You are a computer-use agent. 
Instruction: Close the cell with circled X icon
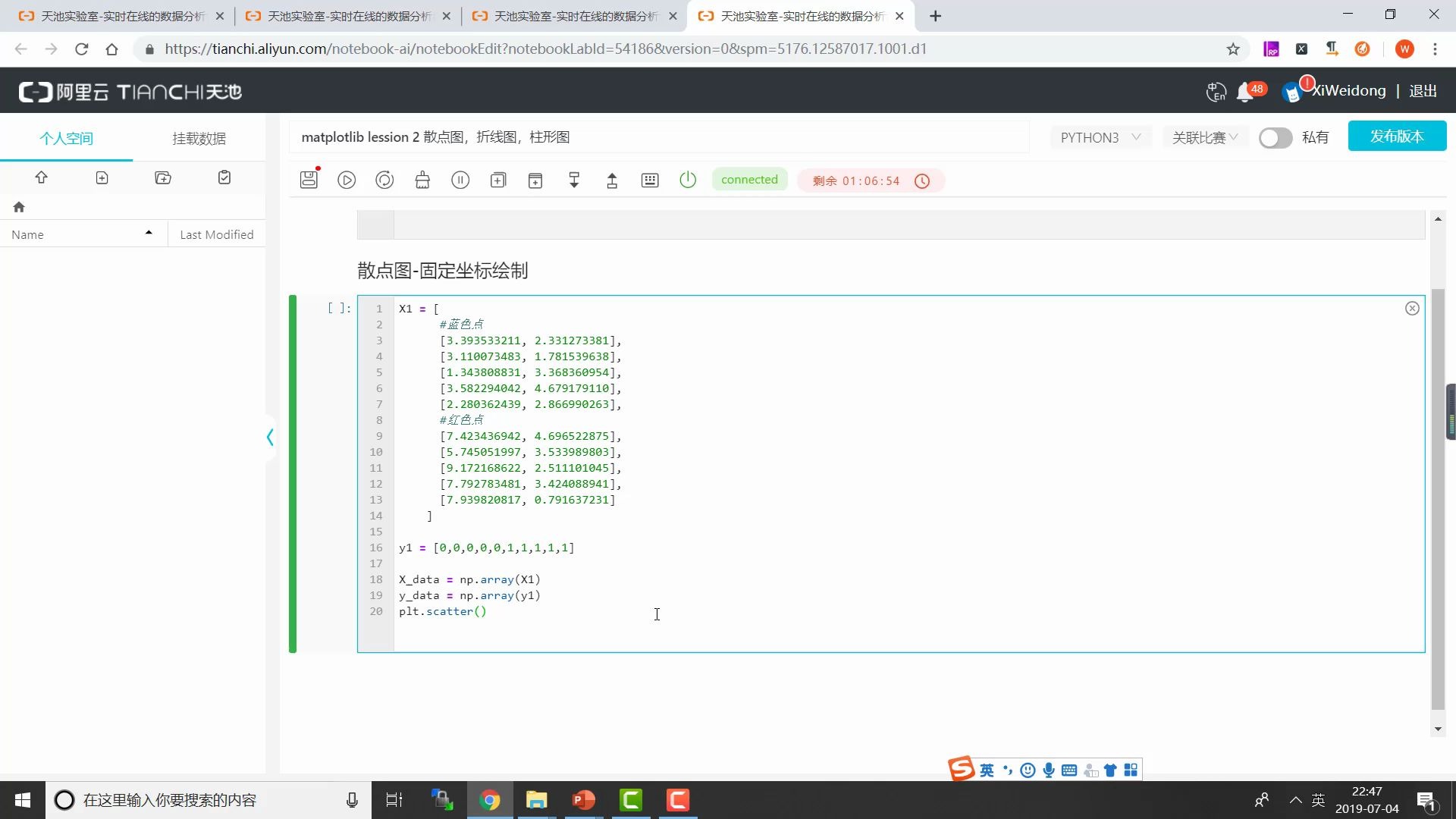click(x=1412, y=308)
